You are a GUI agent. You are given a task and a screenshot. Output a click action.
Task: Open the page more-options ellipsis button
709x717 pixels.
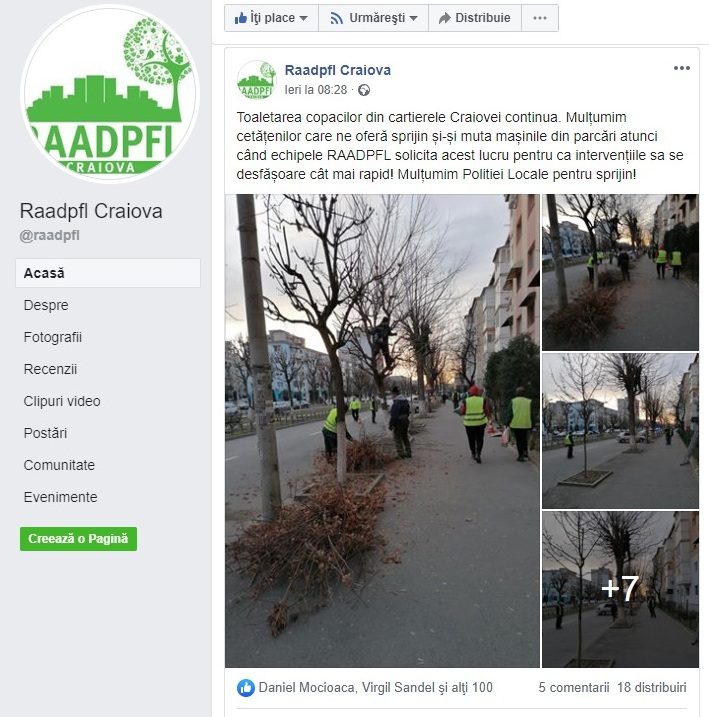coord(540,18)
